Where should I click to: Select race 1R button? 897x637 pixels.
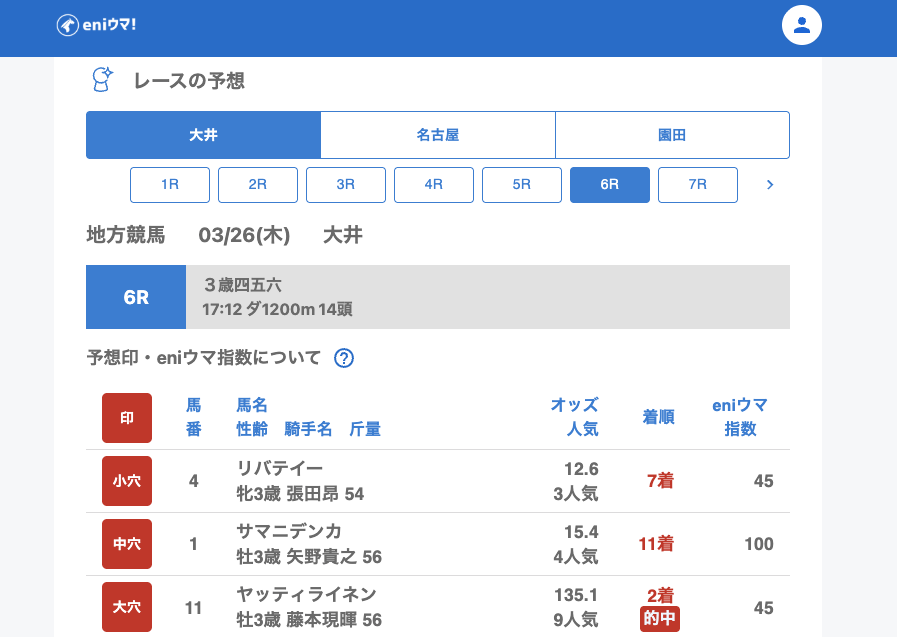pyautogui.click(x=170, y=185)
